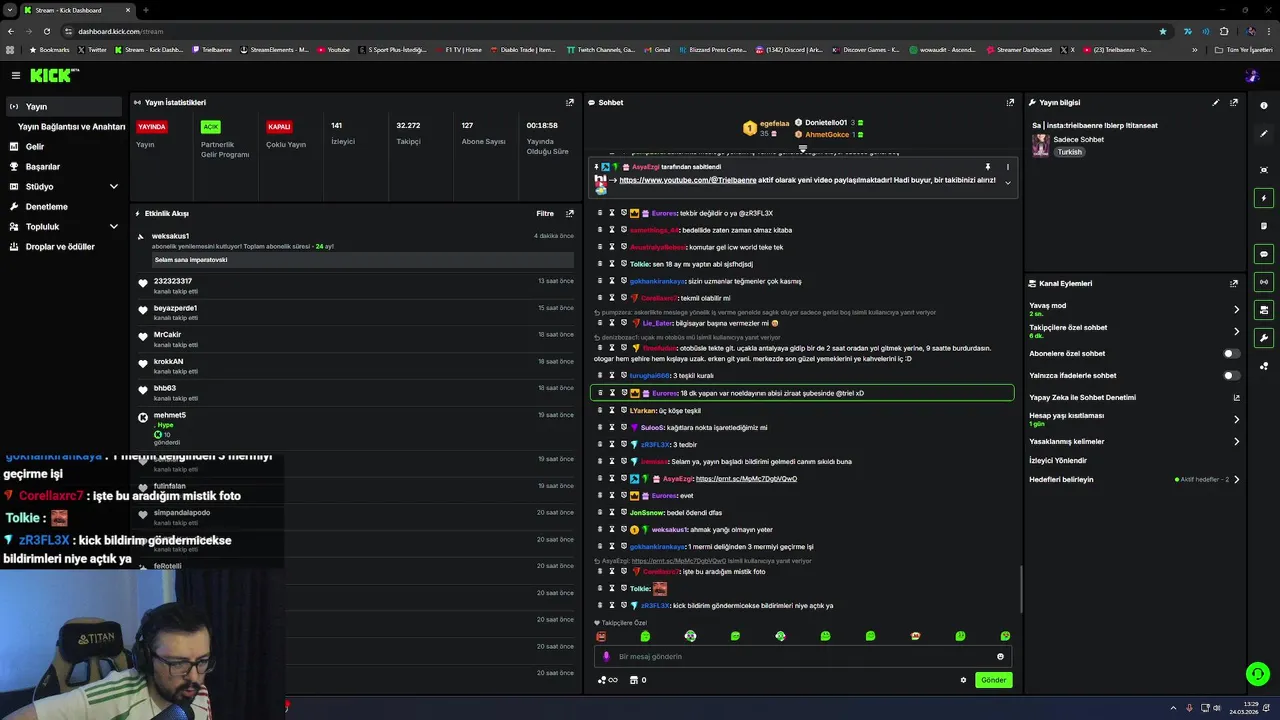Open chat settings gear icon

963,680
